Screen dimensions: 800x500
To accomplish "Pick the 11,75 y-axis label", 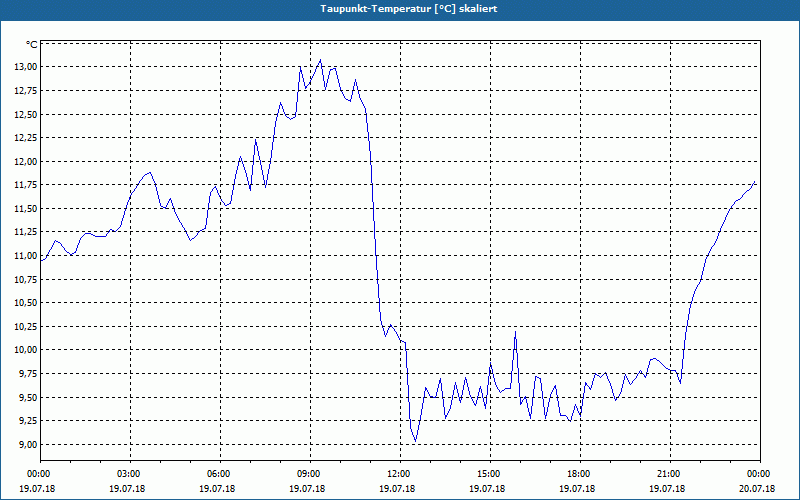I will 26,185.
